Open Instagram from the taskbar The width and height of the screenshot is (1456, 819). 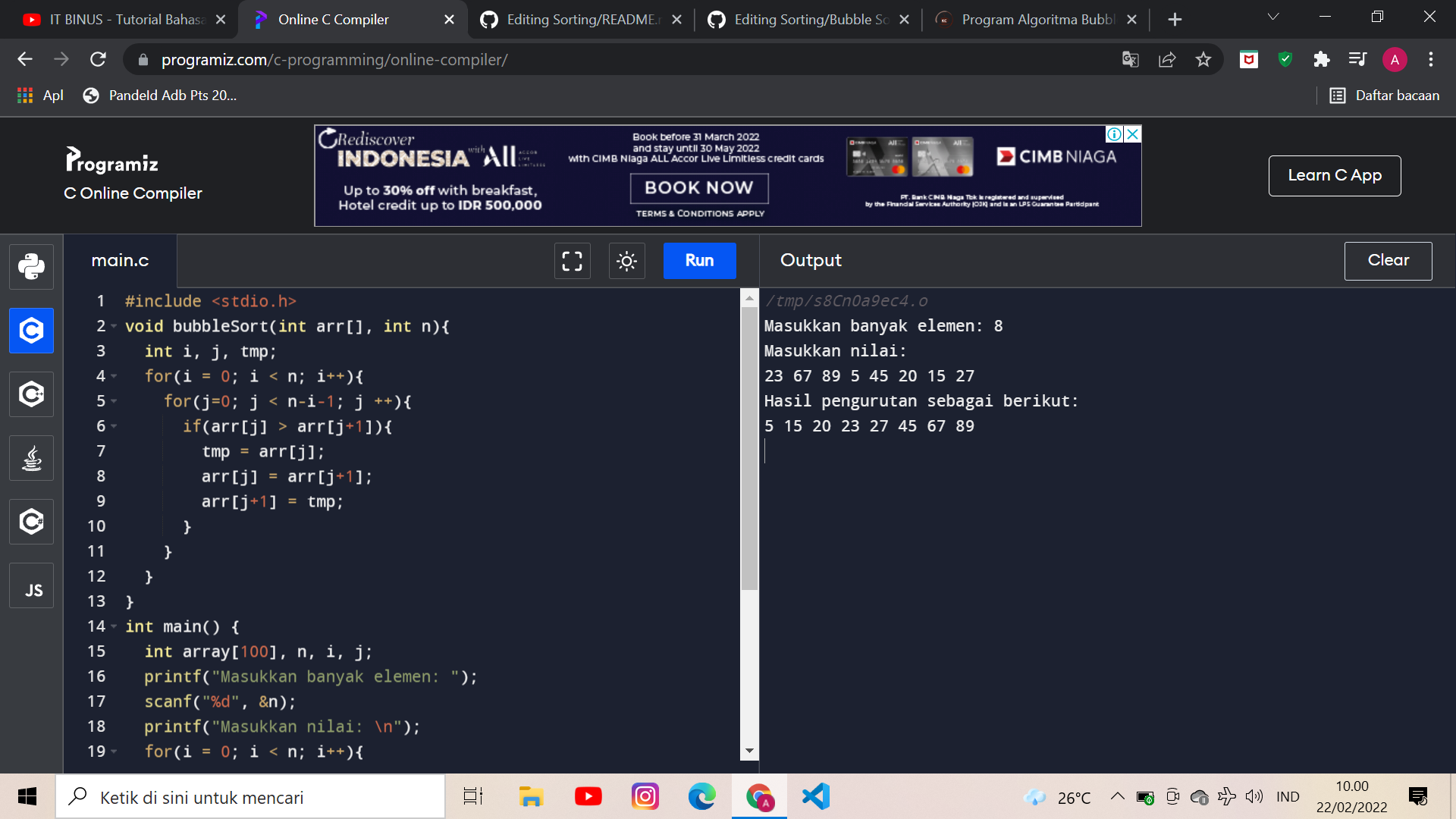point(645,796)
